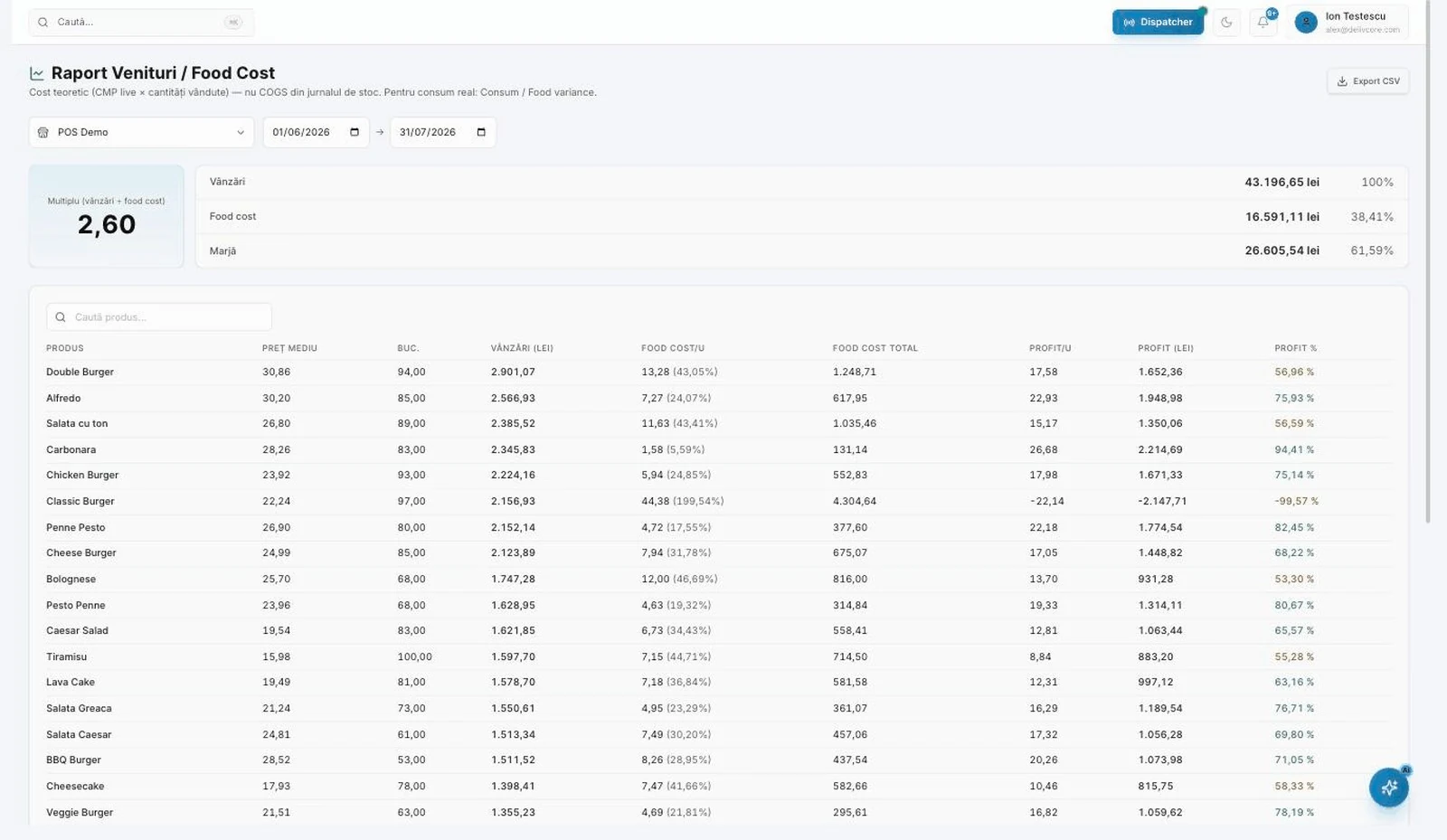Screen dimensions: 1447x840
Task: Click Tiramisu quantity 100,00
Action: (414, 656)
